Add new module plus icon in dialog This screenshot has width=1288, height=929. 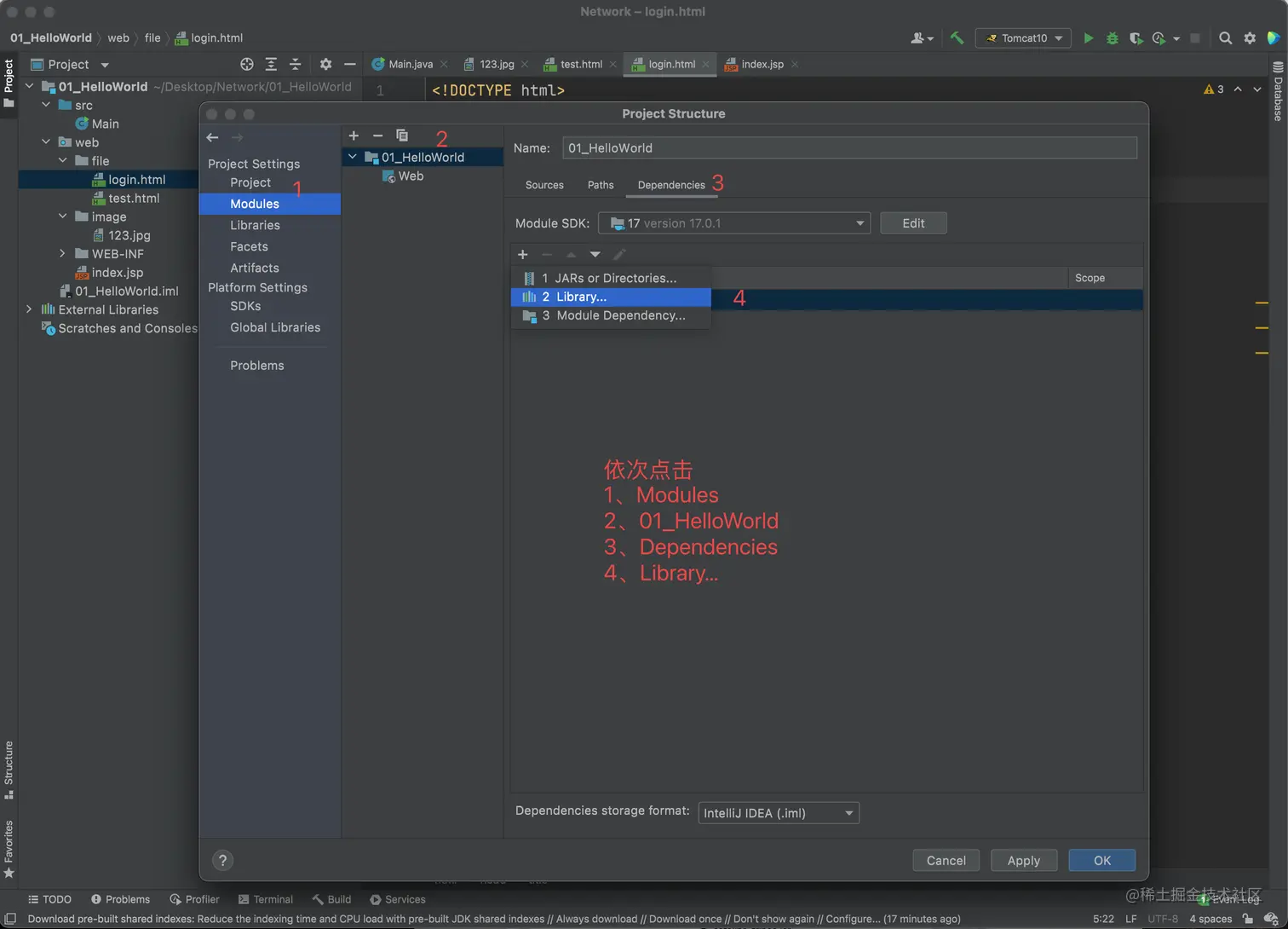(354, 136)
